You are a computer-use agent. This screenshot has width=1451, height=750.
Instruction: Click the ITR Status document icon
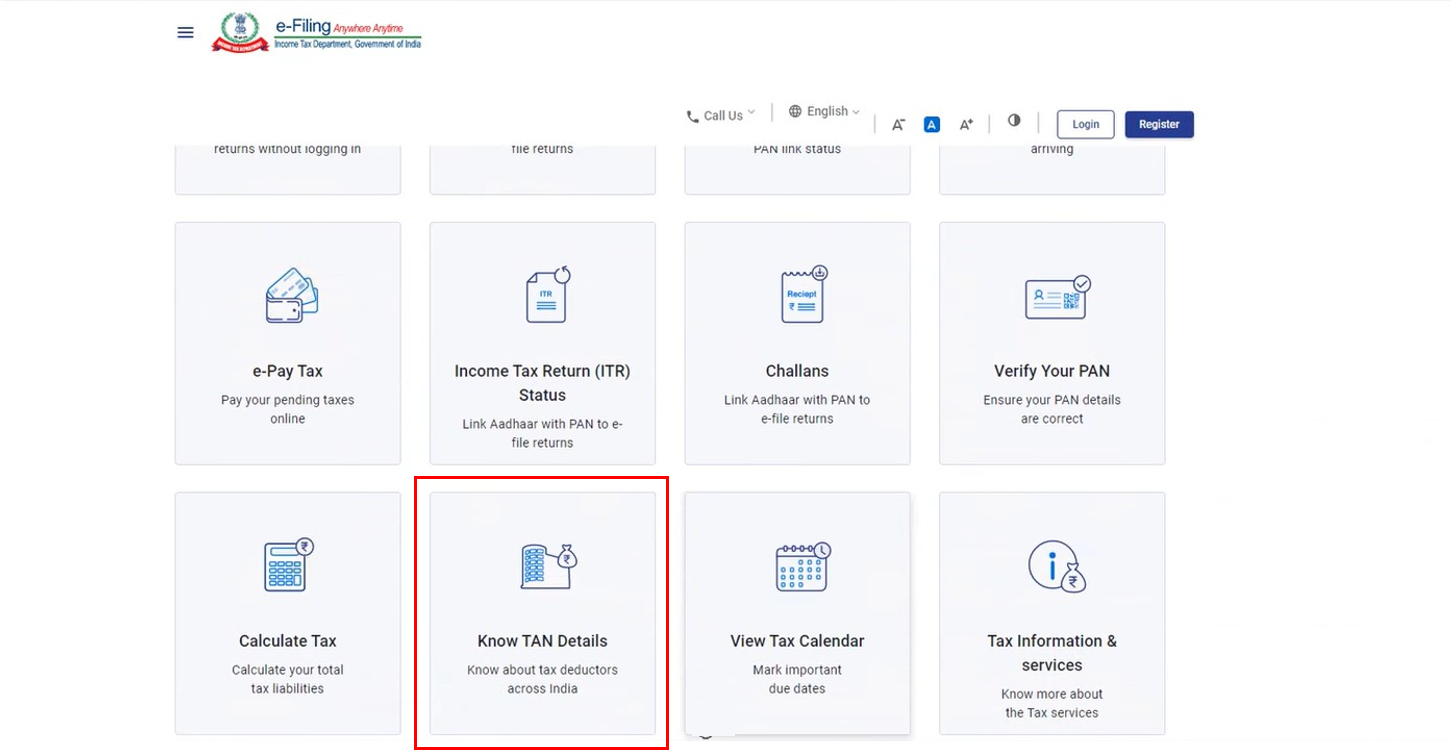click(546, 295)
